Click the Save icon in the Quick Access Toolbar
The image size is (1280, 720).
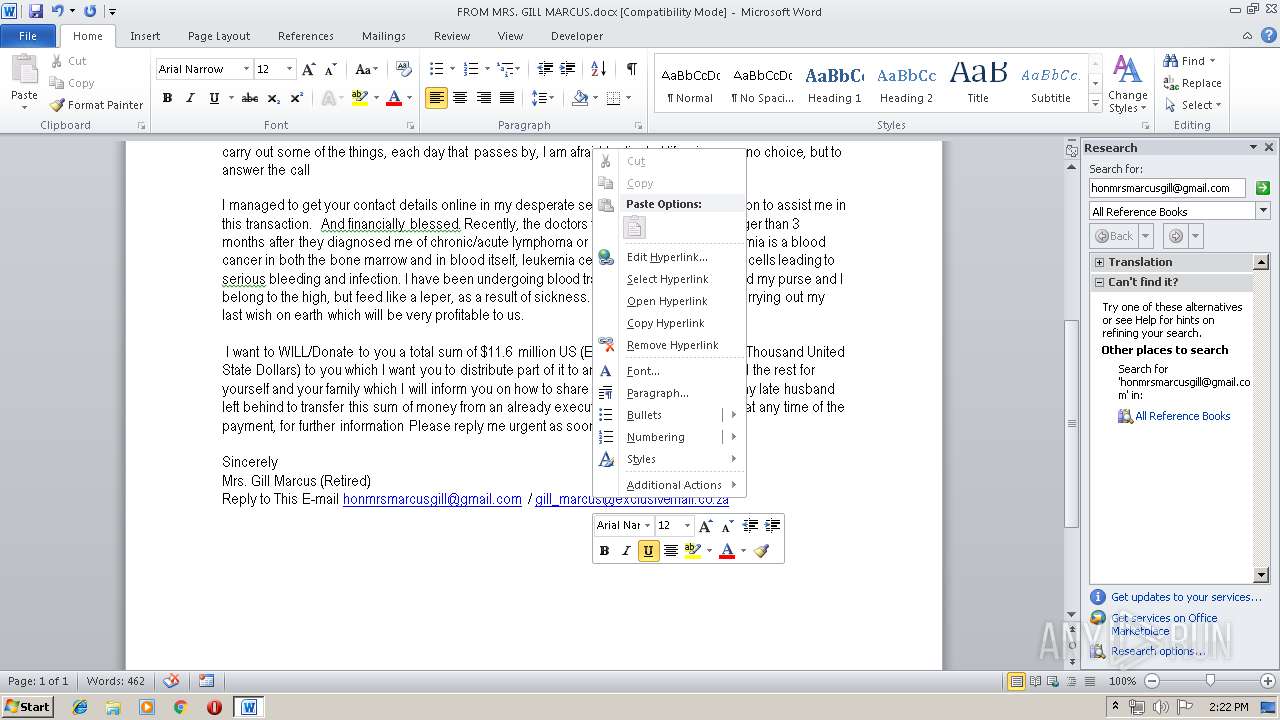[36, 11]
